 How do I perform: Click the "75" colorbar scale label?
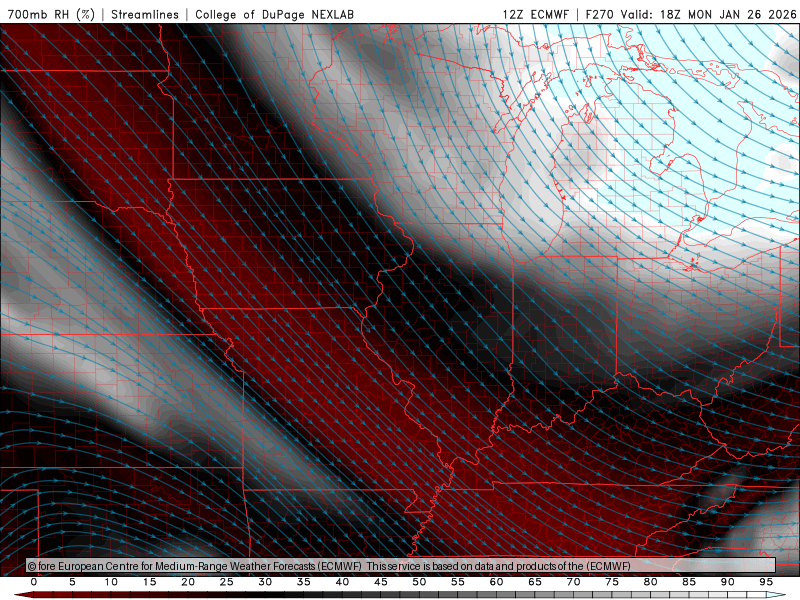[x=612, y=582]
